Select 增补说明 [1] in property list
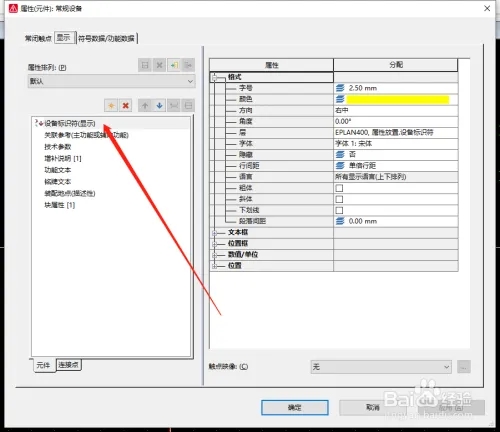Viewport: 500px width, 432px height. click(x=63, y=158)
